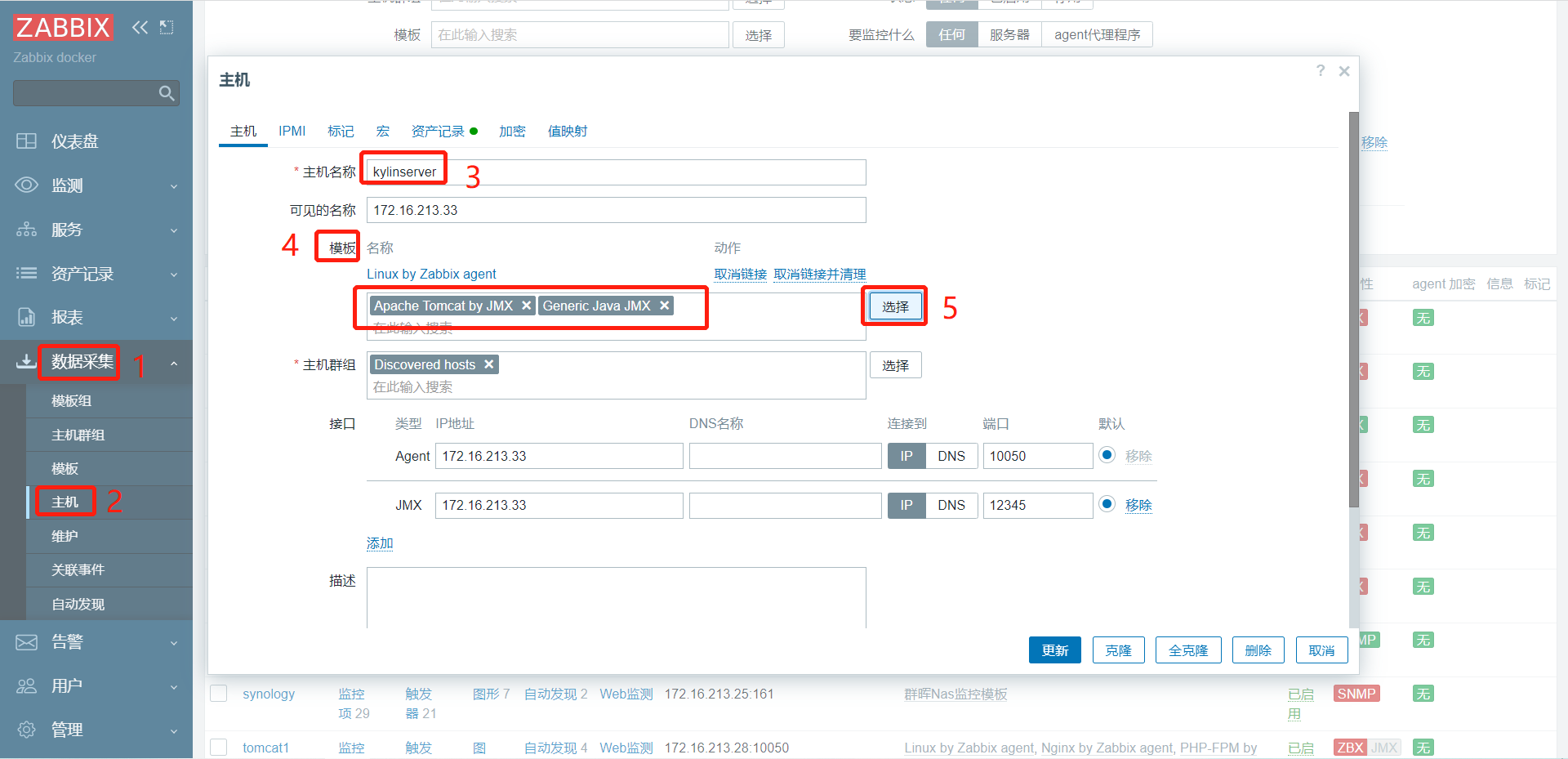Click the sidebar search magnifier icon
The height and width of the screenshot is (759, 1568).
click(x=167, y=93)
